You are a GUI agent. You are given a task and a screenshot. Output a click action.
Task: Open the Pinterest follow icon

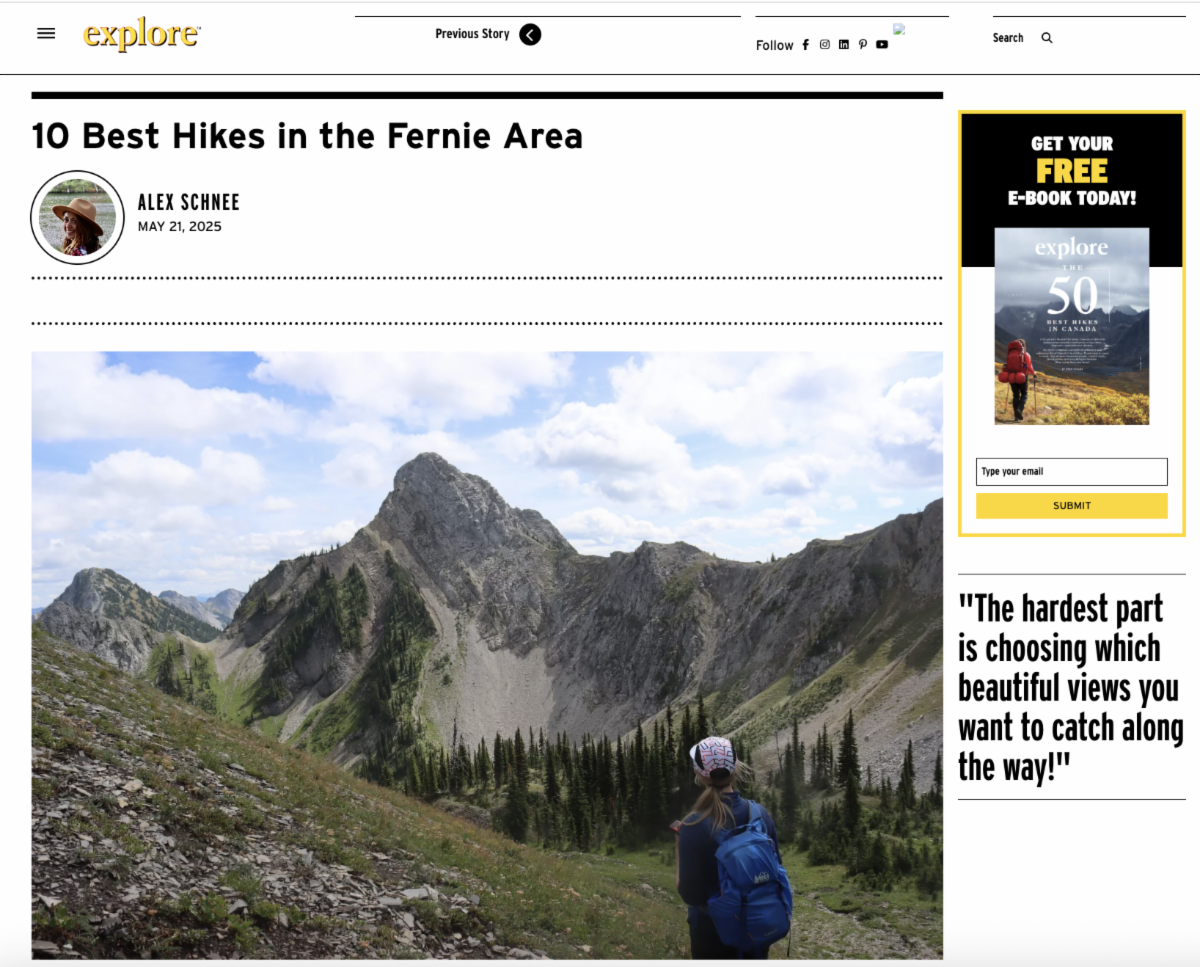863,45
